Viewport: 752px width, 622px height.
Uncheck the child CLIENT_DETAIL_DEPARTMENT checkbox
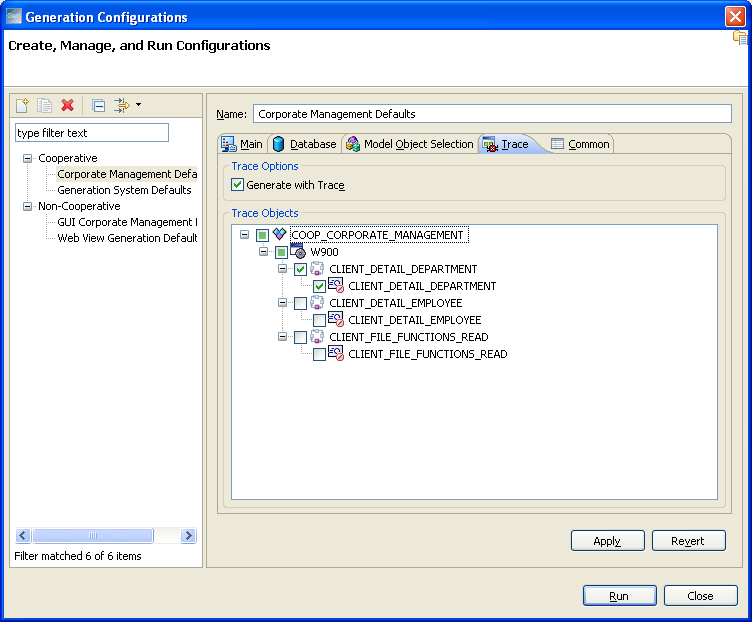tap(319, 286)
